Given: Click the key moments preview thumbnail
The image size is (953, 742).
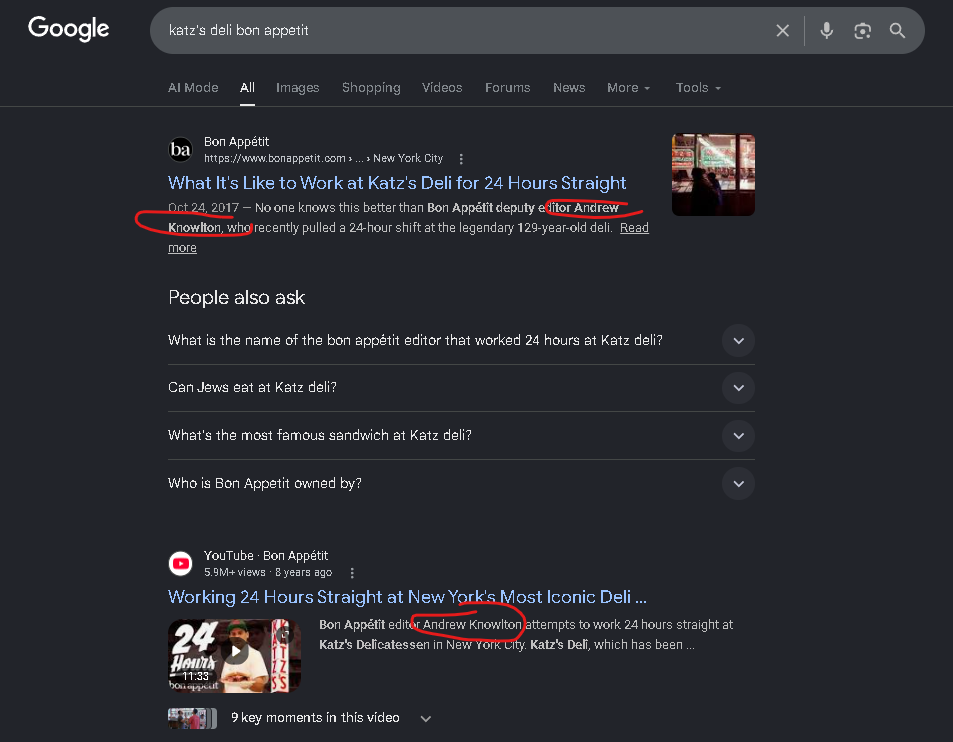Looking at the screenshot, I should point(192,718).
